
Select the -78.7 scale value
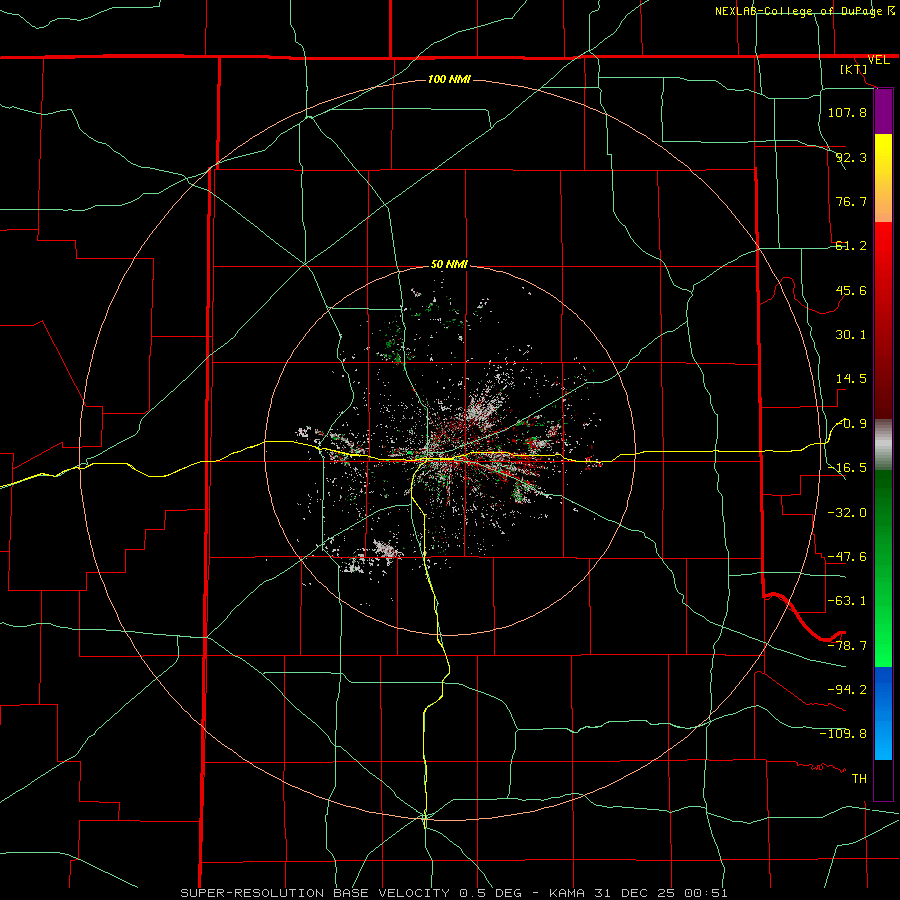tap(847, 646)
